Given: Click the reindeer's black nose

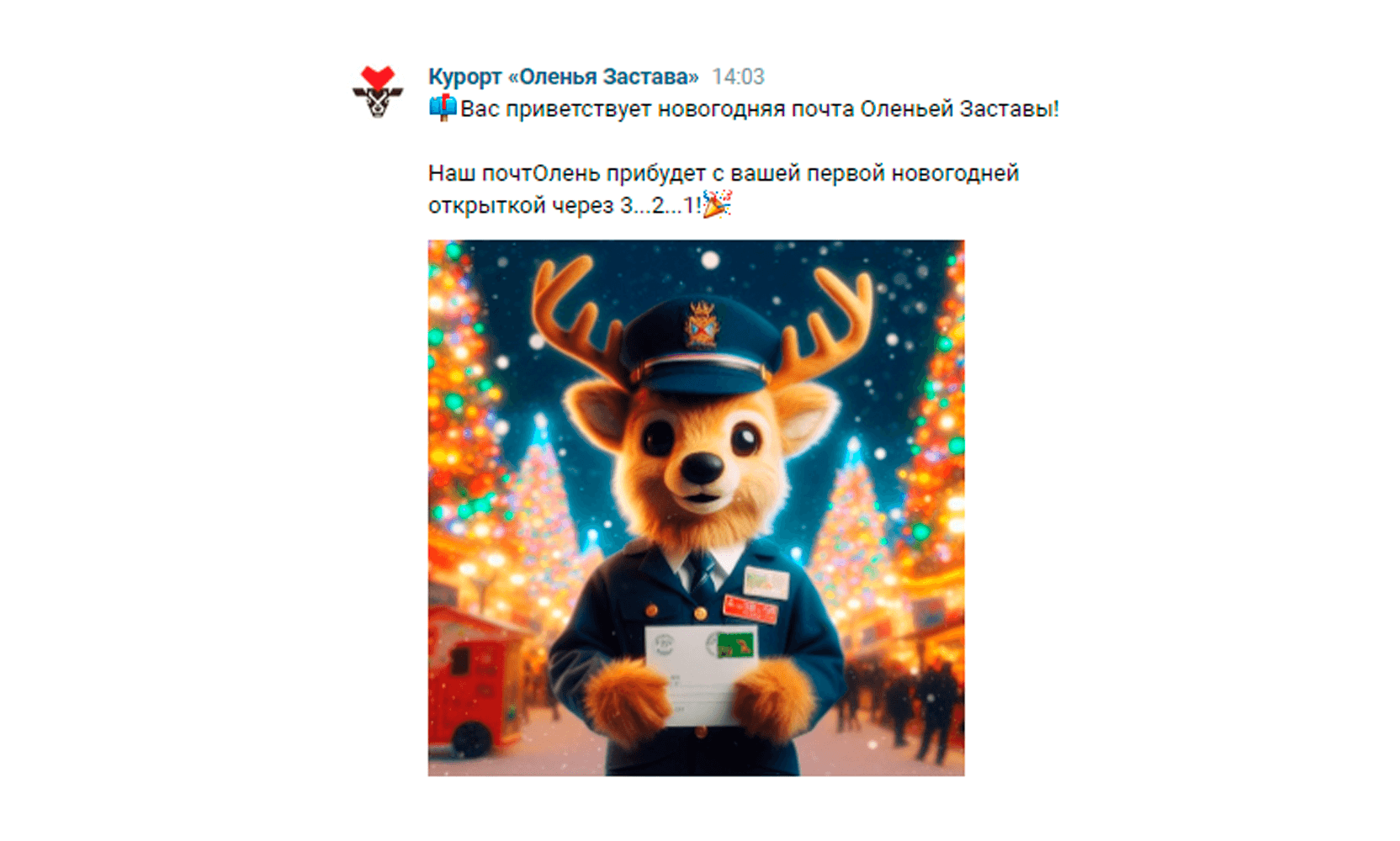Looking at the screenshot, I should (701, 467).
